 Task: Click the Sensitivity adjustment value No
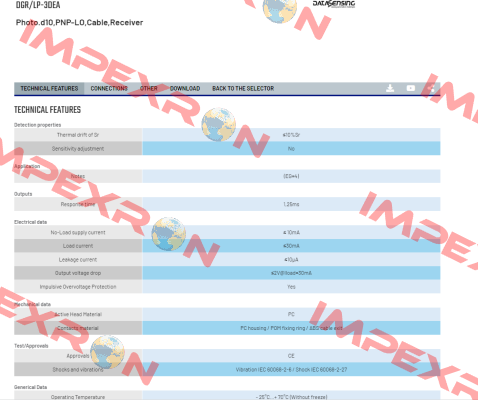coord(291,149)
